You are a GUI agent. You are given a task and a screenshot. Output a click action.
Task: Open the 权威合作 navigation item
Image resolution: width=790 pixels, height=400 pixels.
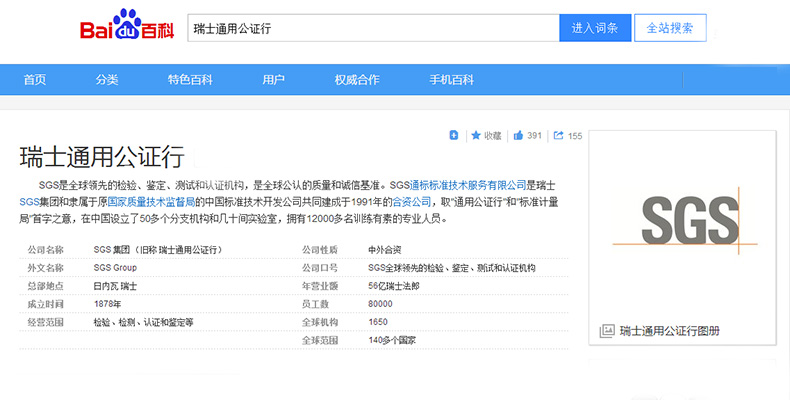tap(357, 80)
